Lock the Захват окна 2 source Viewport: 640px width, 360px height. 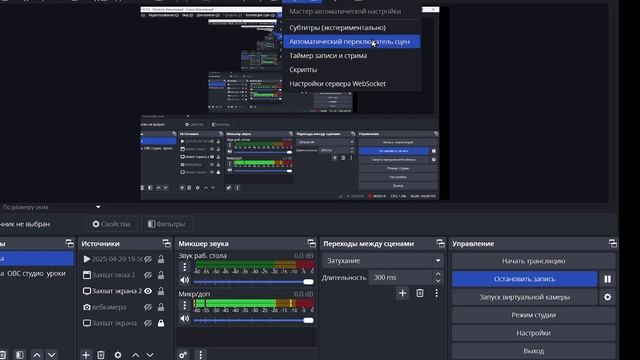tap(161, 275)
